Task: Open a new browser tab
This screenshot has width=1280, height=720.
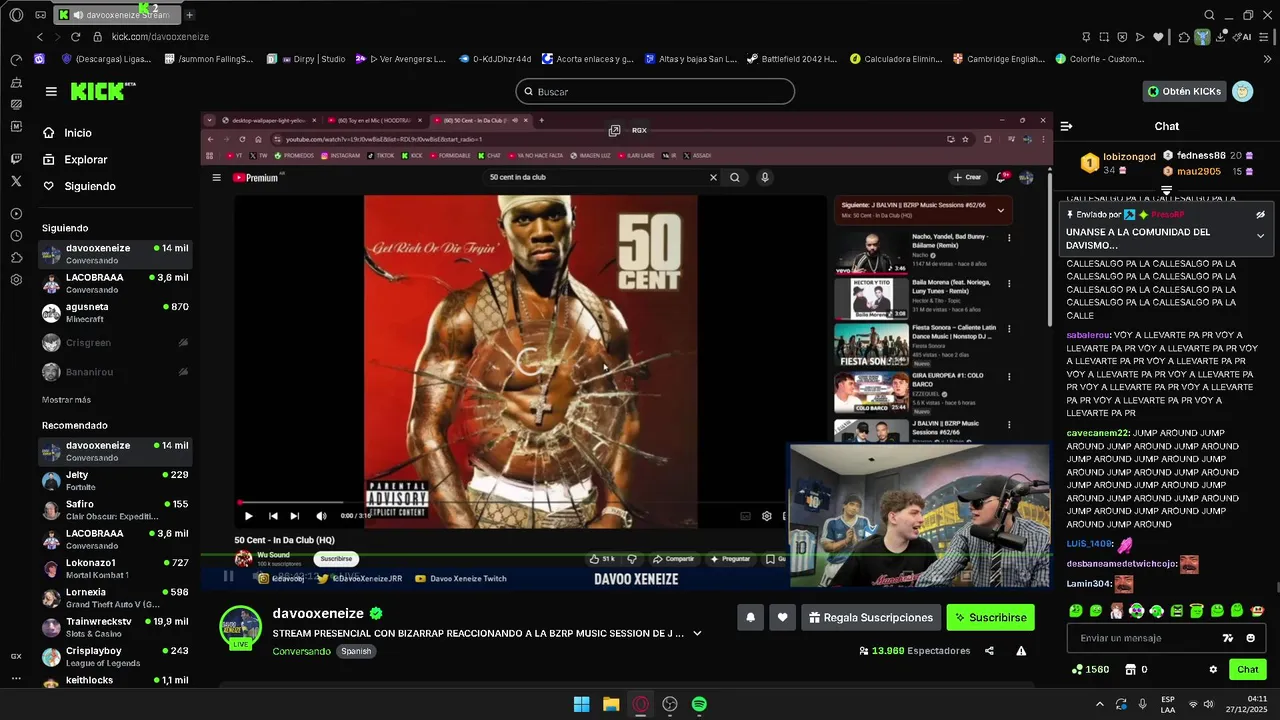Action: pos(189,15)
